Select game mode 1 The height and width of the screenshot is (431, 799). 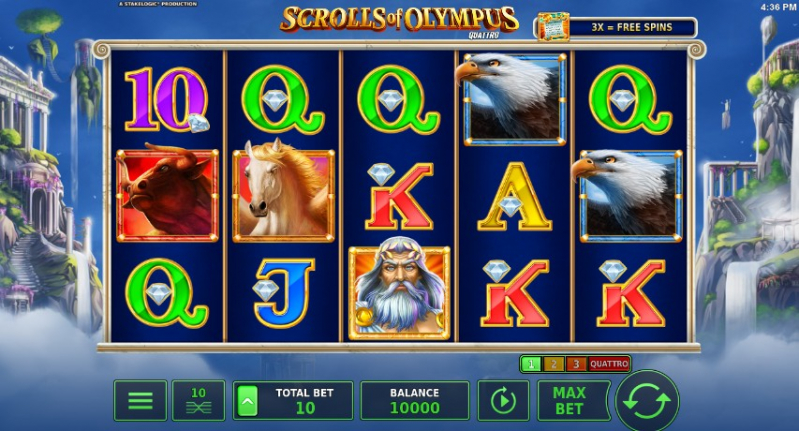[531, 364]
